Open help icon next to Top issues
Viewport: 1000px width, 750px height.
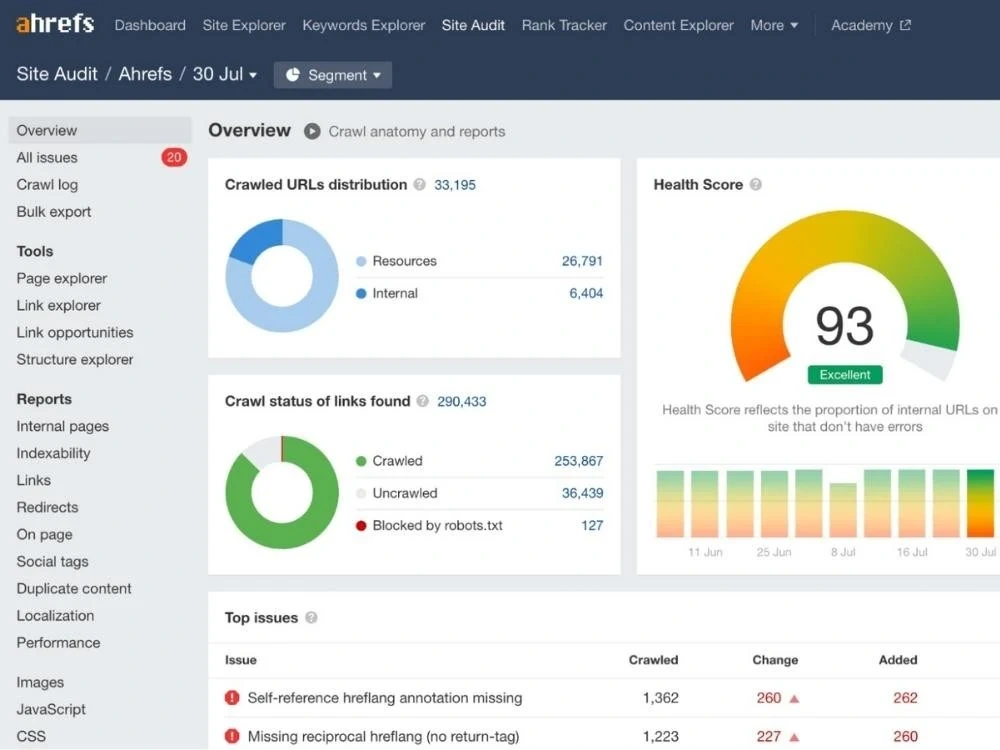pyautogui.click(x=311, y=617)
